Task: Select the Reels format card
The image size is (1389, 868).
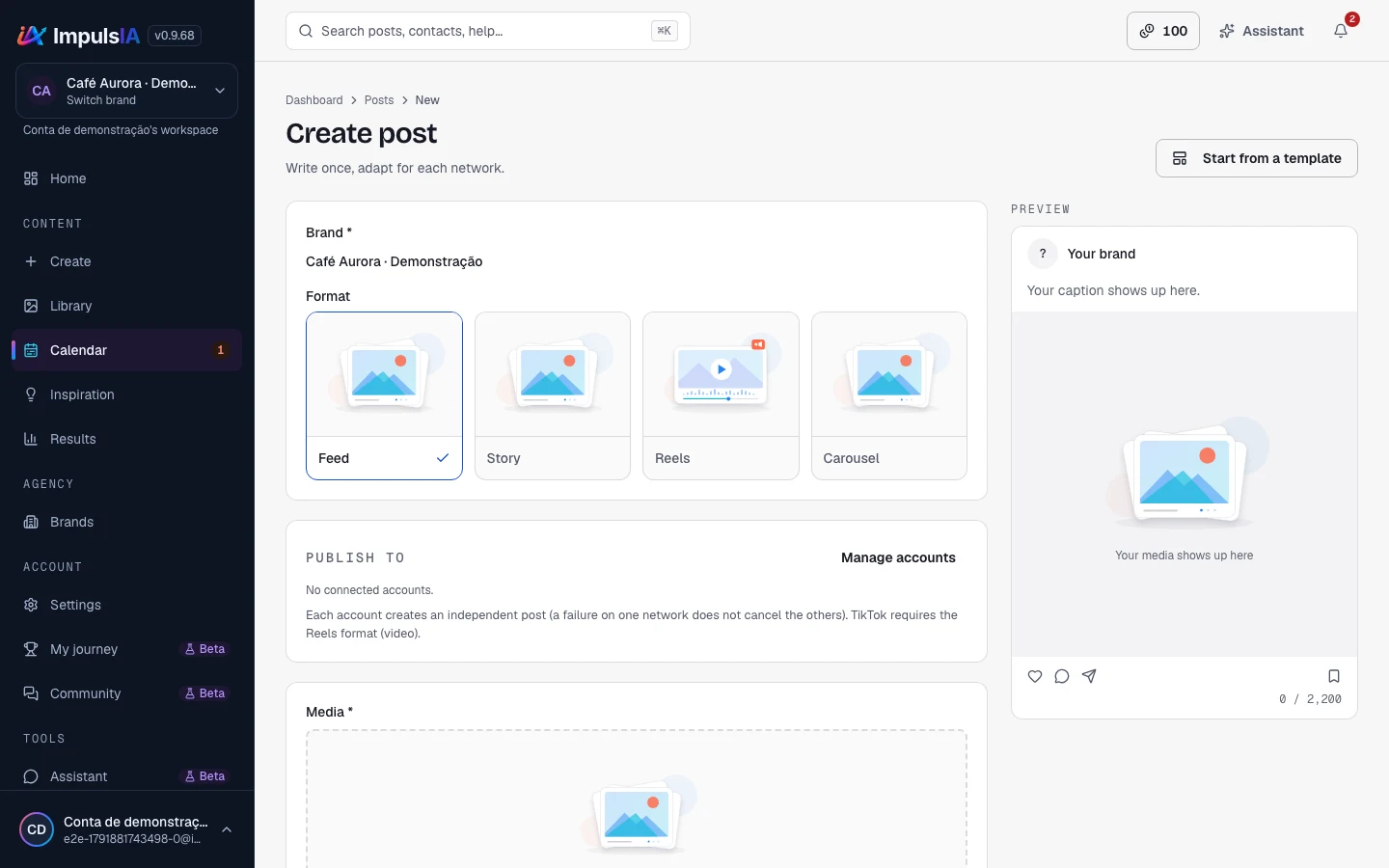Action: click(721, 395)
